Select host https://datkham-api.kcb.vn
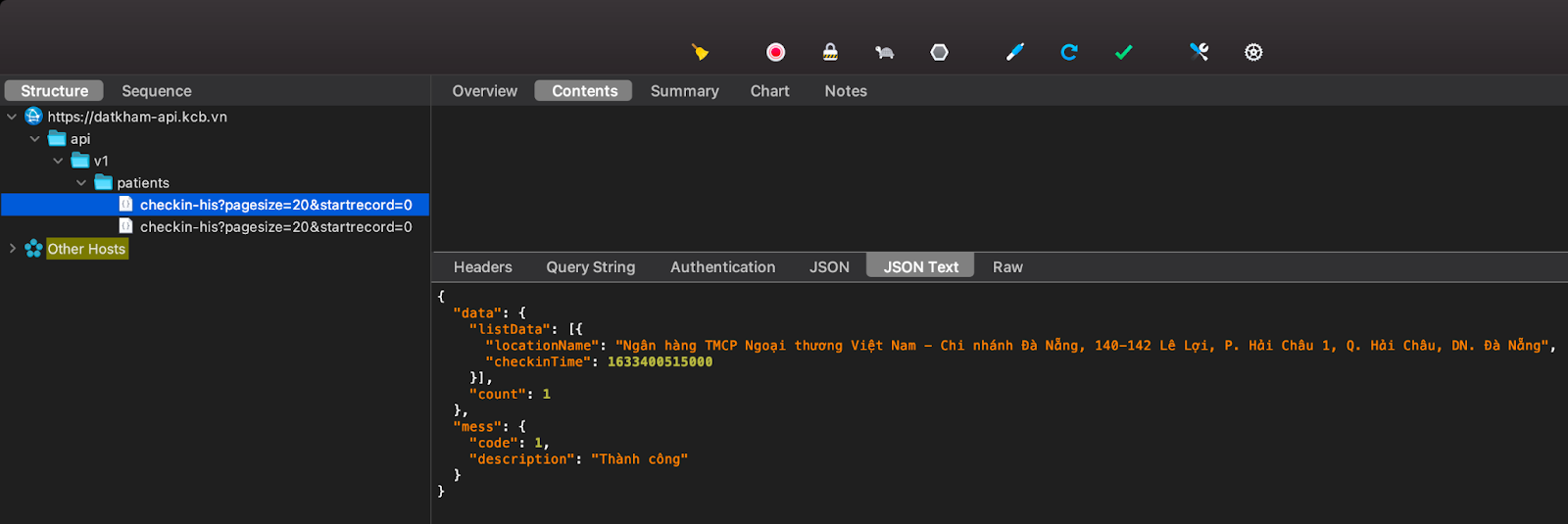The height and width of the screenshot is (524, 1568). click(137, 117)
